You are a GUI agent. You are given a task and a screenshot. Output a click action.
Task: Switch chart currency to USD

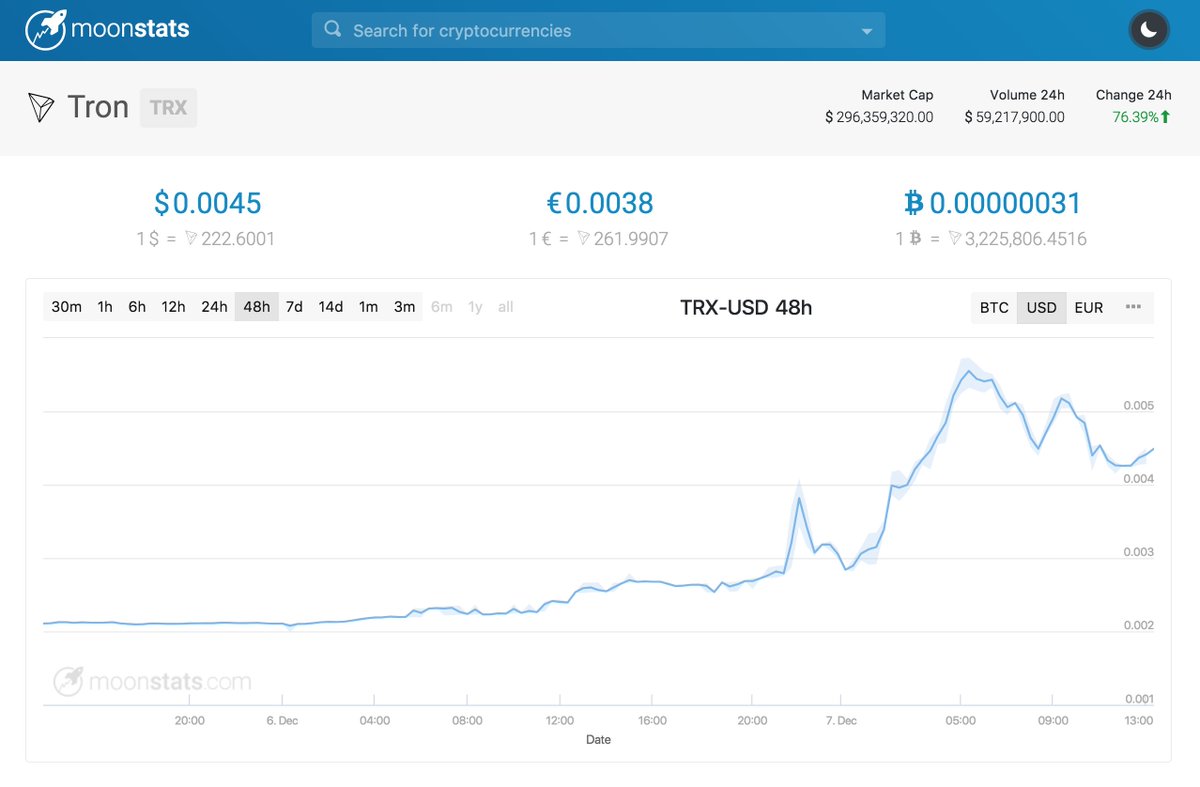click(1042, 308)
